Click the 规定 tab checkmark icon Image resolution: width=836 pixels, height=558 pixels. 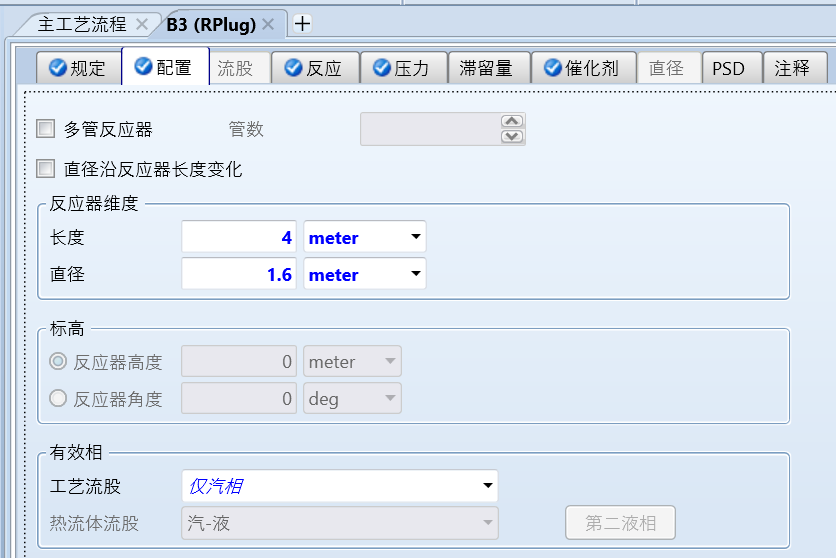pos(58,68)
